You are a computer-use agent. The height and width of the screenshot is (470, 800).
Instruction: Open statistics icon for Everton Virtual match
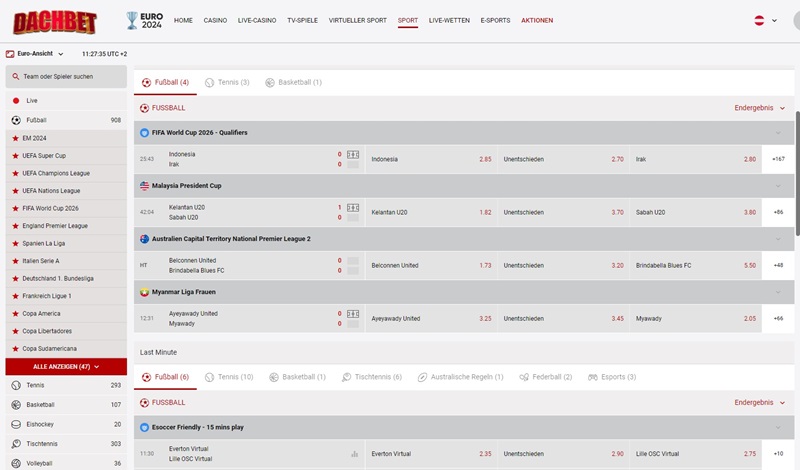(355, 454)
